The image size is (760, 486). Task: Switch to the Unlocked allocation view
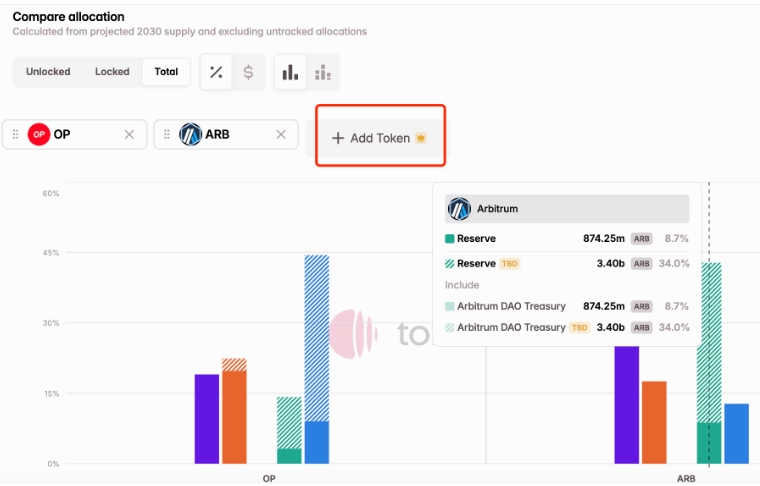click(x=48, y=72)
